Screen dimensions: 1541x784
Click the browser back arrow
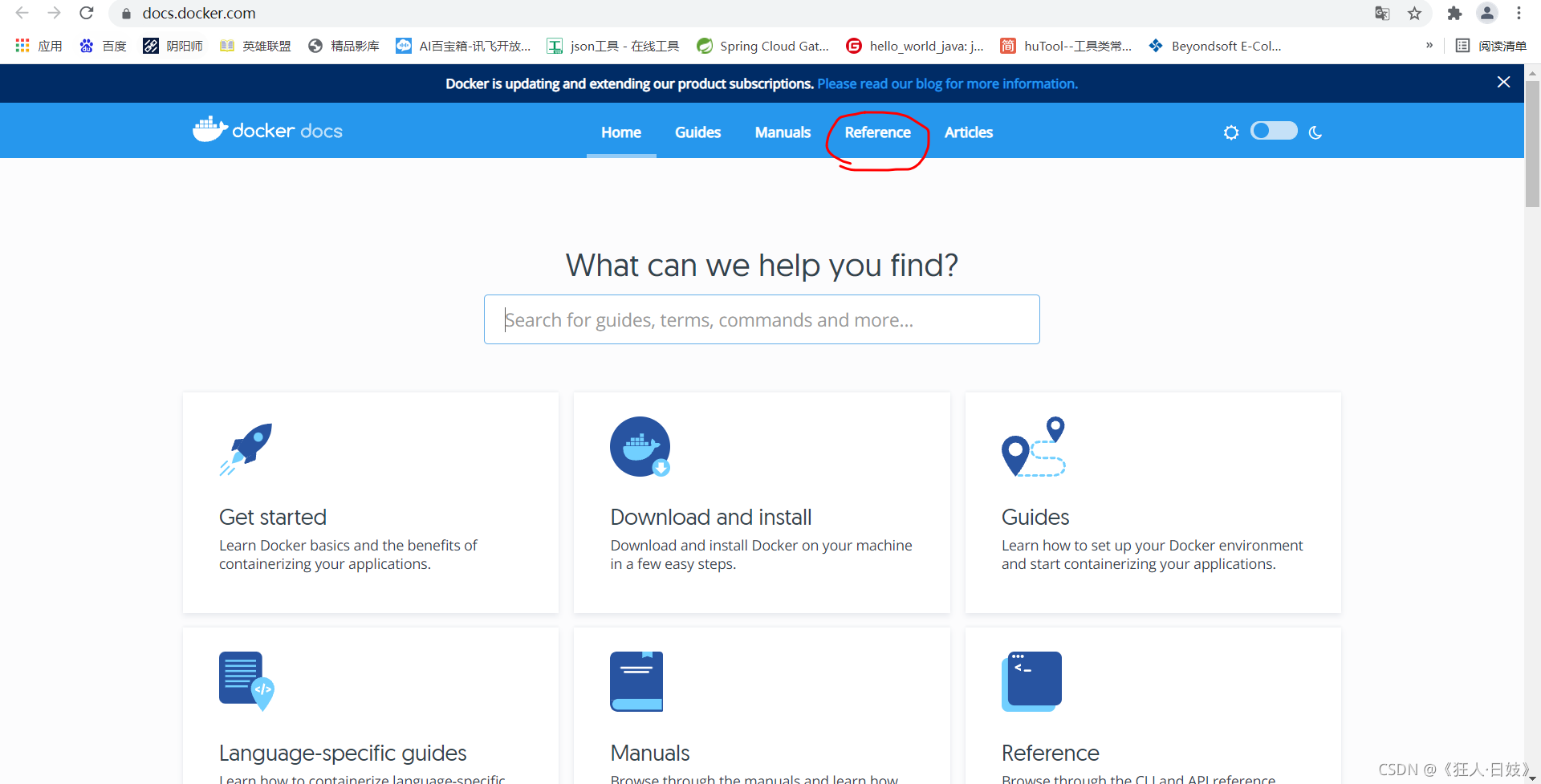[x=22, y=13]
